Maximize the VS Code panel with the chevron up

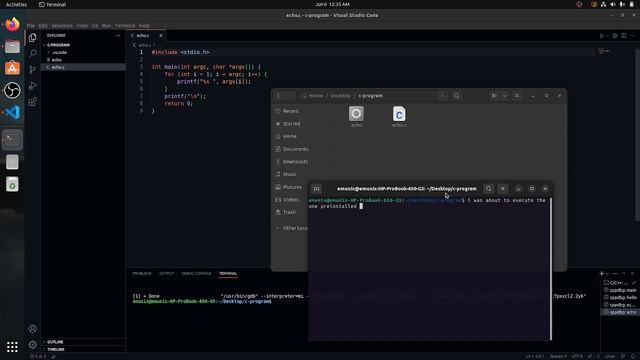coord(623,273)
